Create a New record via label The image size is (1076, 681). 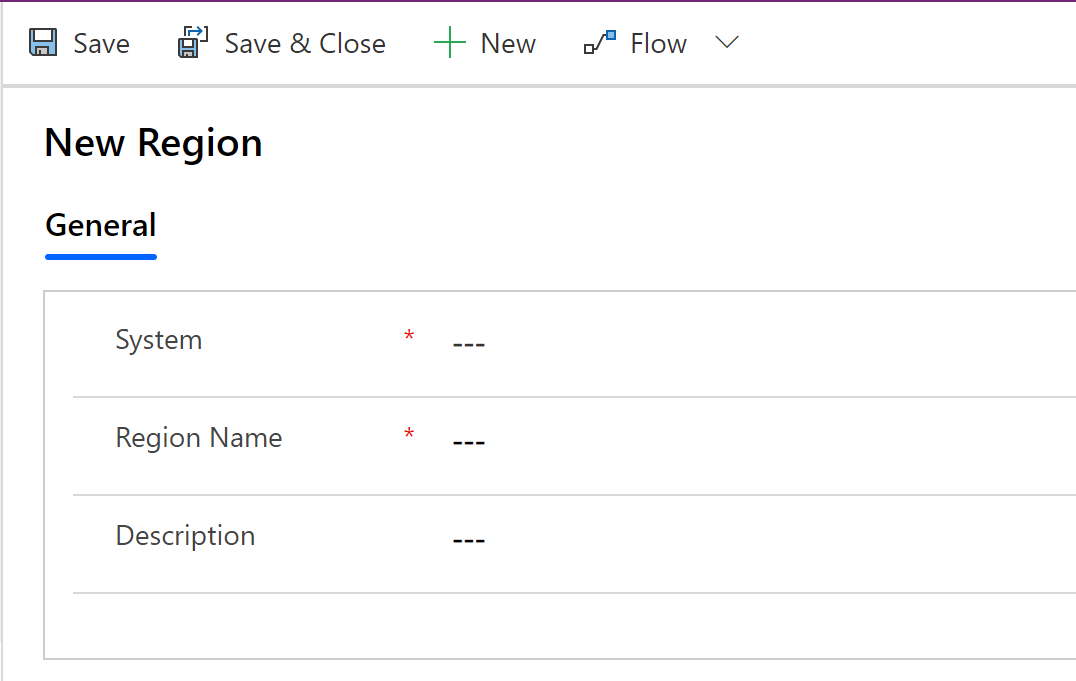click(x=508, y=44)
